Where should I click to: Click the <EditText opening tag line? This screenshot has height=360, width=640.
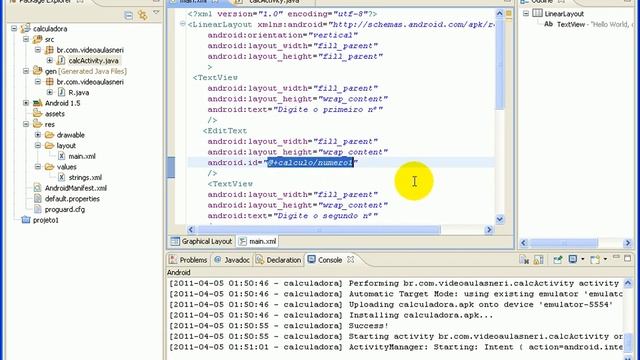coord(225,131)
